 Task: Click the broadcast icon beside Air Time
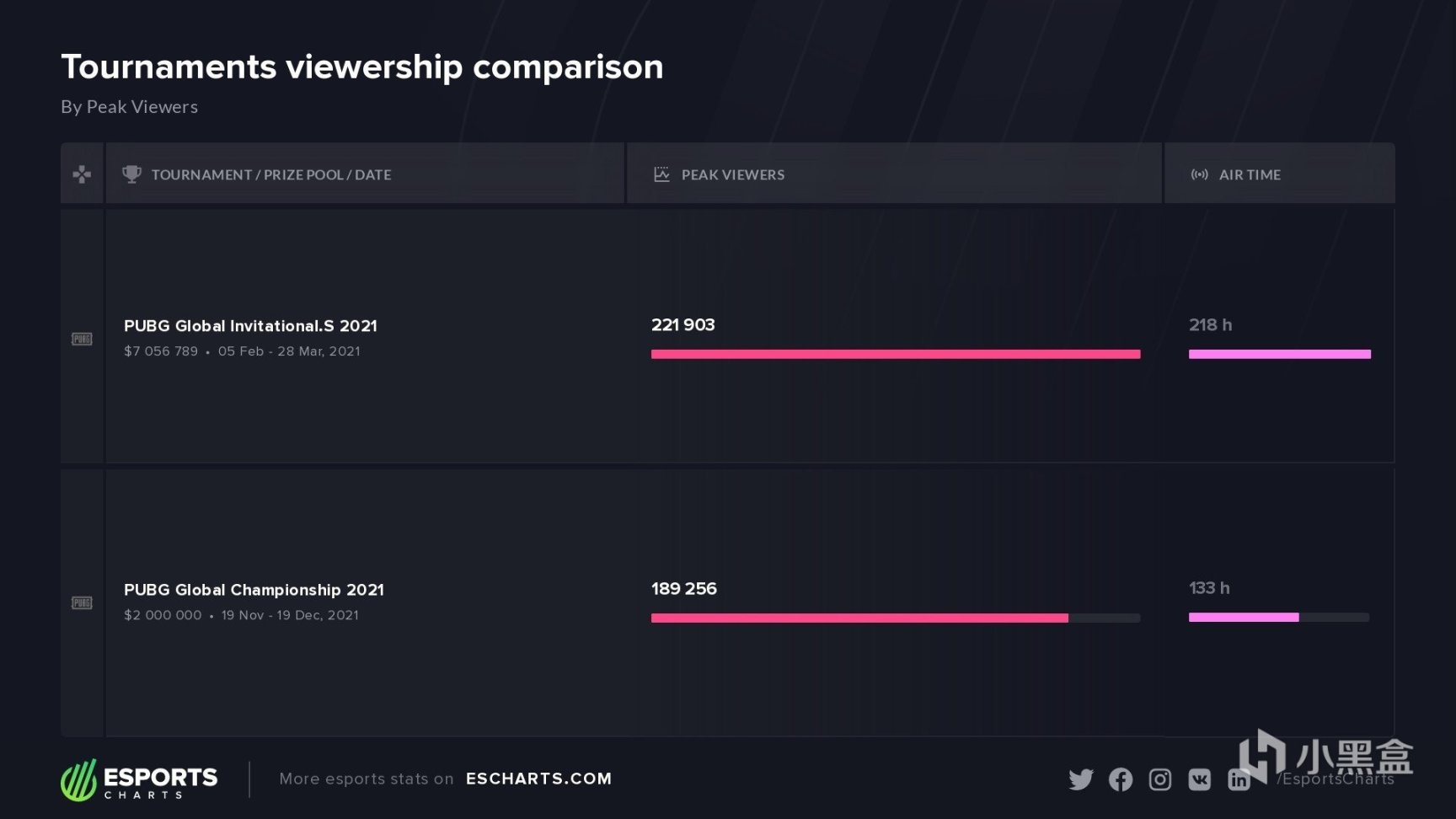pyautogui.click(x=1199, y=174)
